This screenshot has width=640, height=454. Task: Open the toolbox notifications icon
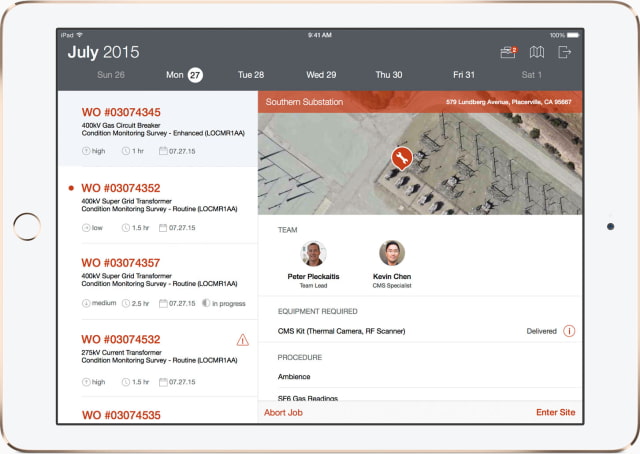509,52
